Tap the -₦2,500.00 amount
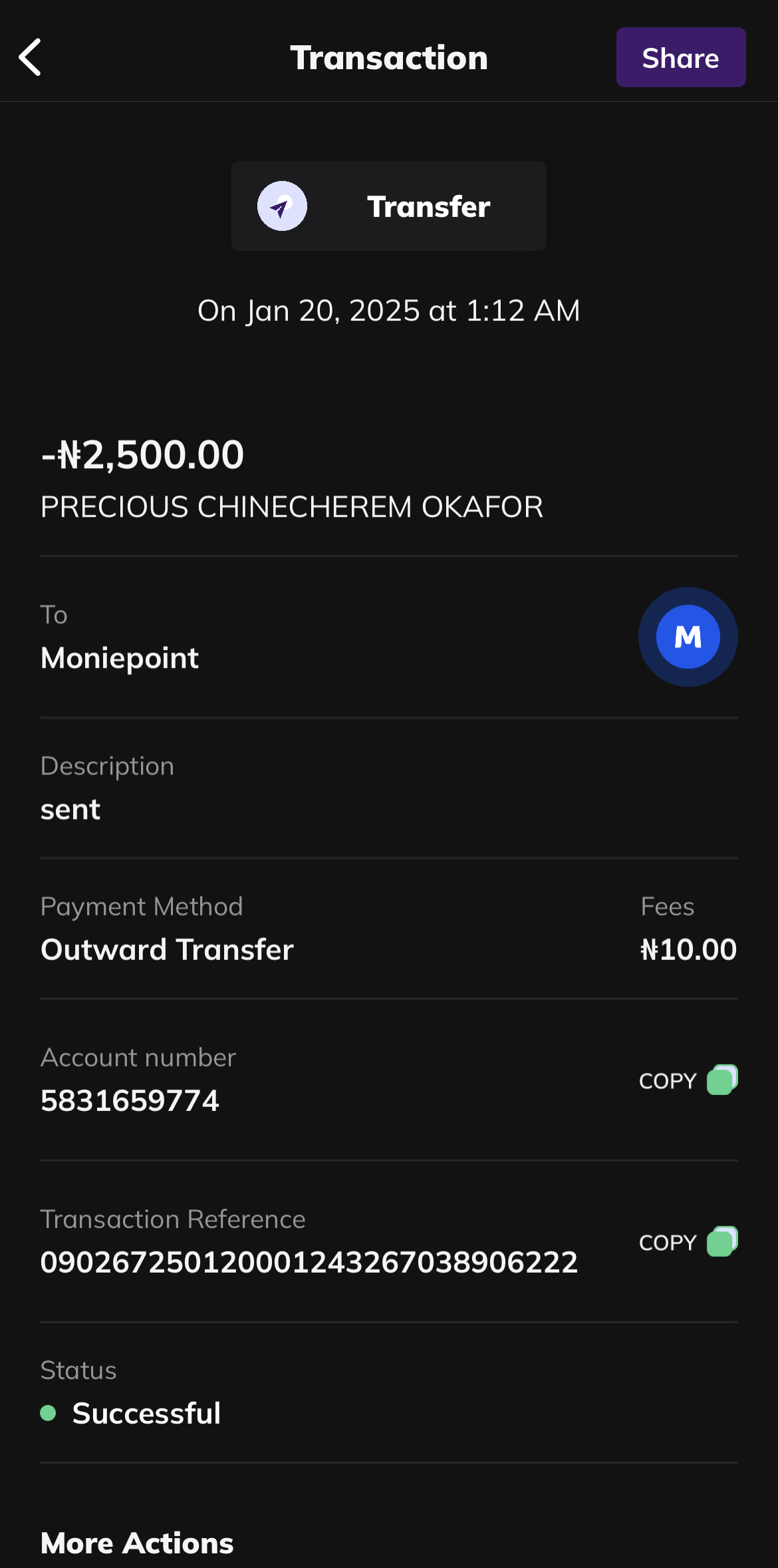 coord(143,455)
